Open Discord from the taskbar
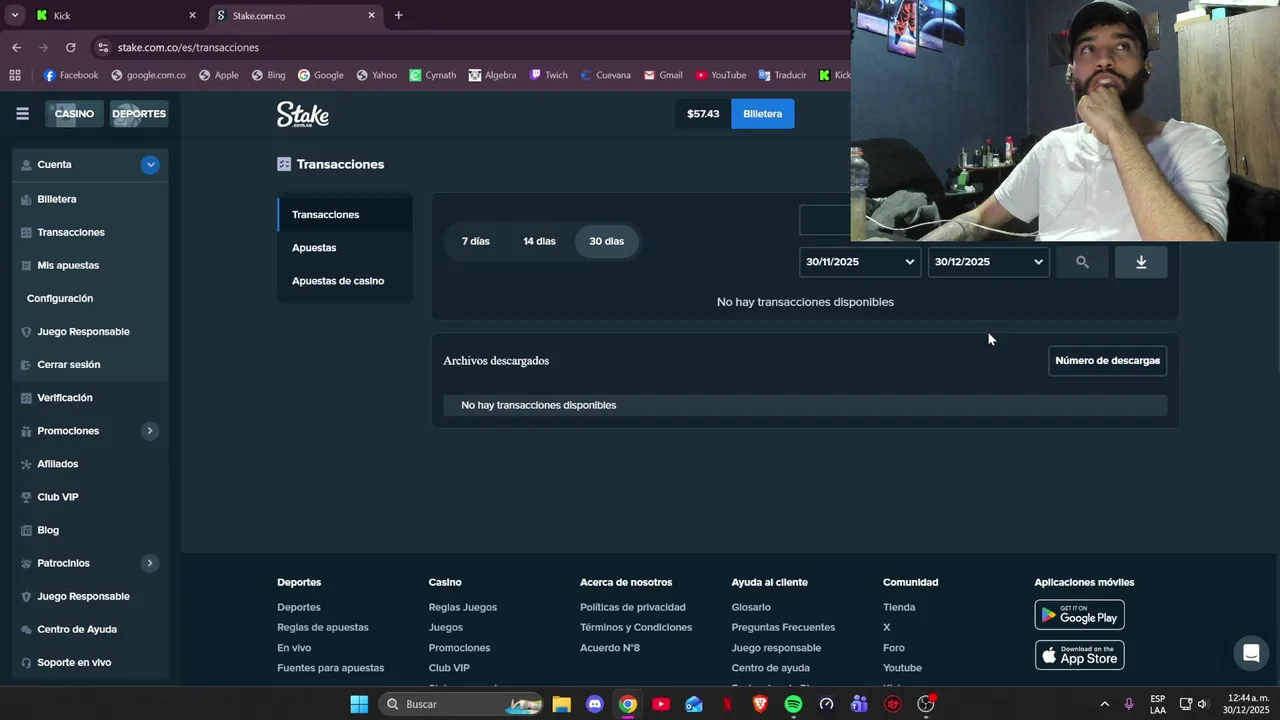Image resolution: width=1280 pixels, height=720 pixels. click(x=595, y=704)
